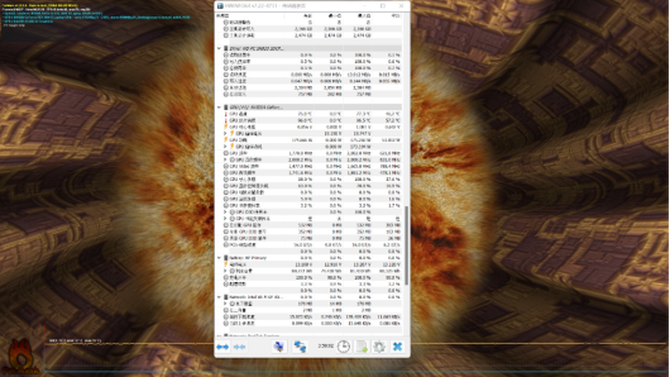Collapse the GPU NVIDIA GeForce sensor group
The image size is (670, 377).
pyautogui.click(x=219, y=107)
